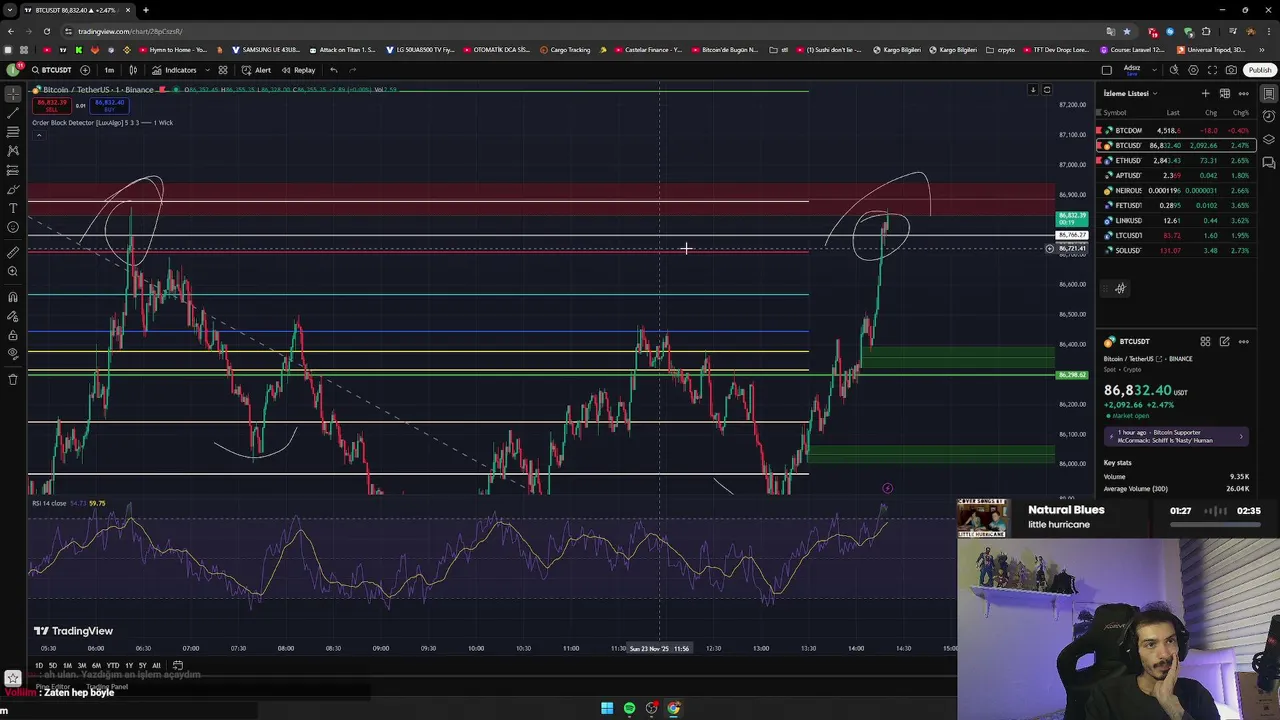Open watchlist advanced view icon
Viewport: 1280px width, 720px height.
click(1224, 93)
